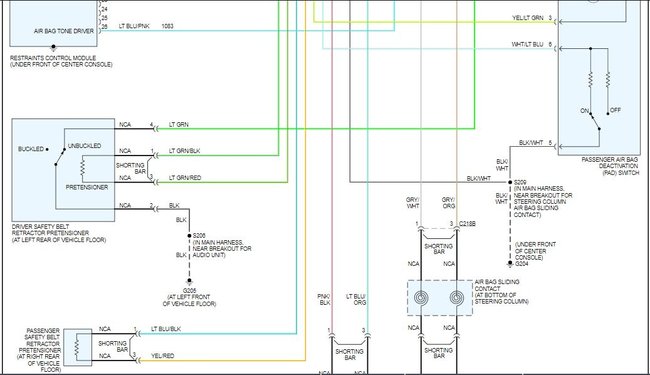Screen dimensions: 650x375
Task: Click the AT LEFT FRONT OF VEHICLE FLOOR note
Action: click(x=189, y=300)
